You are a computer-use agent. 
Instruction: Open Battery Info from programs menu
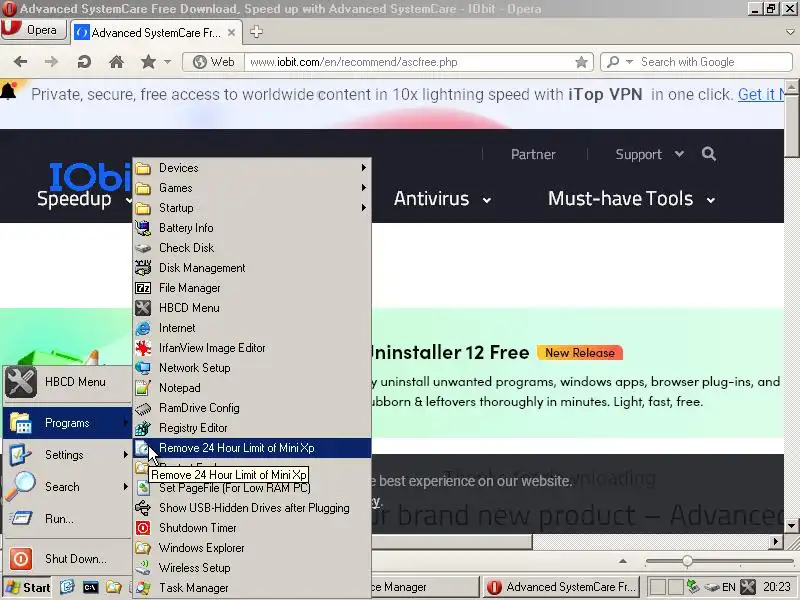click(252, 228)
